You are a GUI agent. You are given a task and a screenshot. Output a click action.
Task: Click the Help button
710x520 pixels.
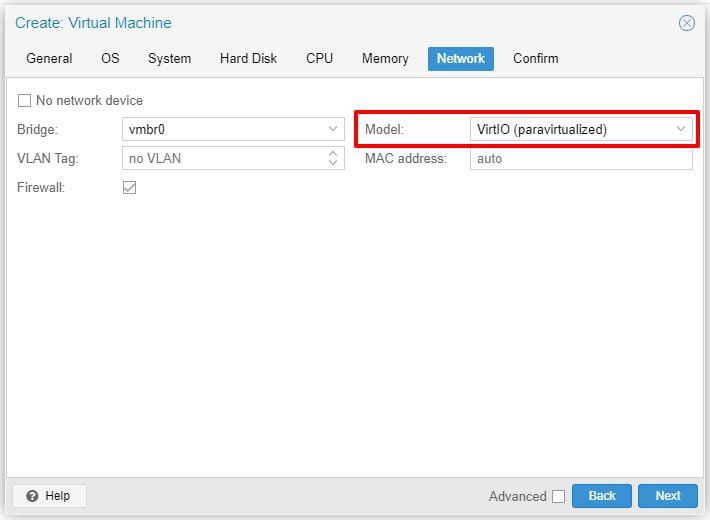point(49,496)
